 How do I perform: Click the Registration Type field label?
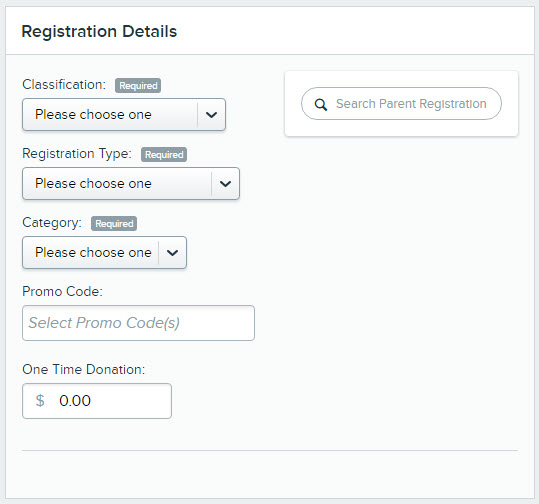click(x=77, y=154)
